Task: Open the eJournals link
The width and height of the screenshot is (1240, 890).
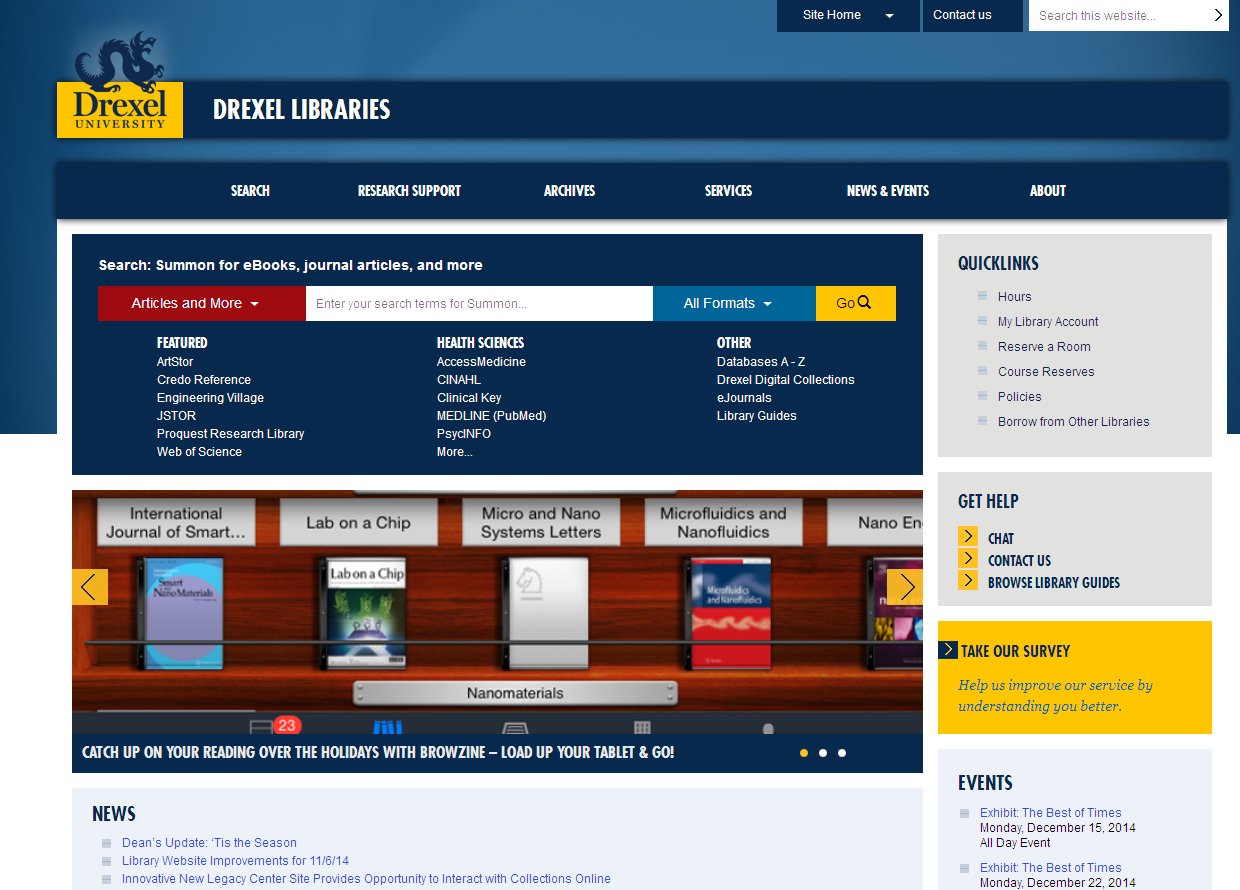Action: click(x=744, y=398)
